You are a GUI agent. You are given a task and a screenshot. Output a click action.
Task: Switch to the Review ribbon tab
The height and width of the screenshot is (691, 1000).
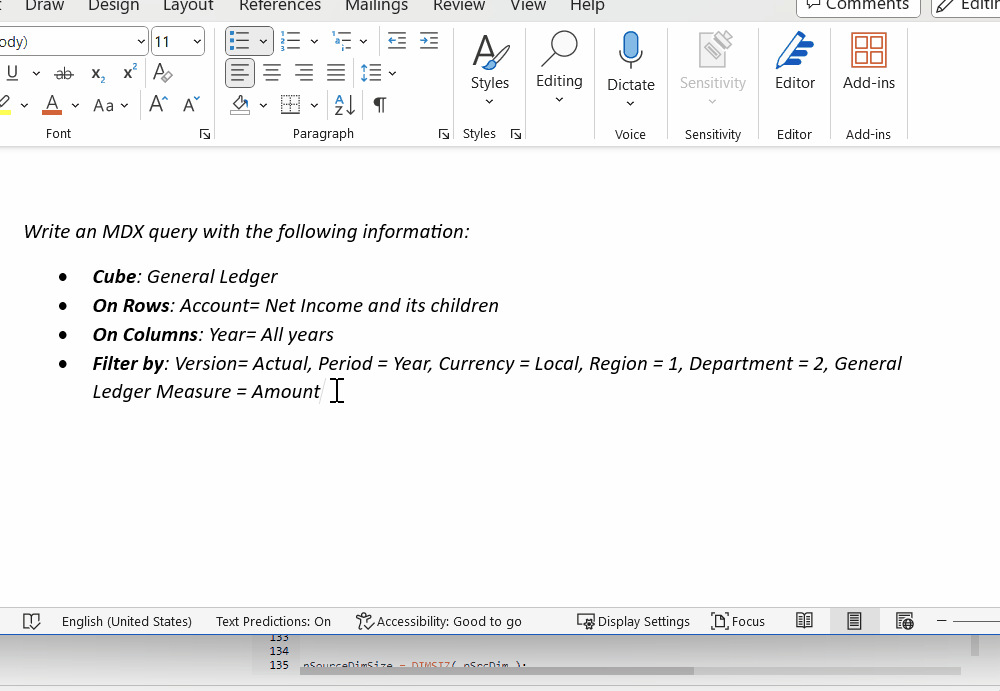459,7
